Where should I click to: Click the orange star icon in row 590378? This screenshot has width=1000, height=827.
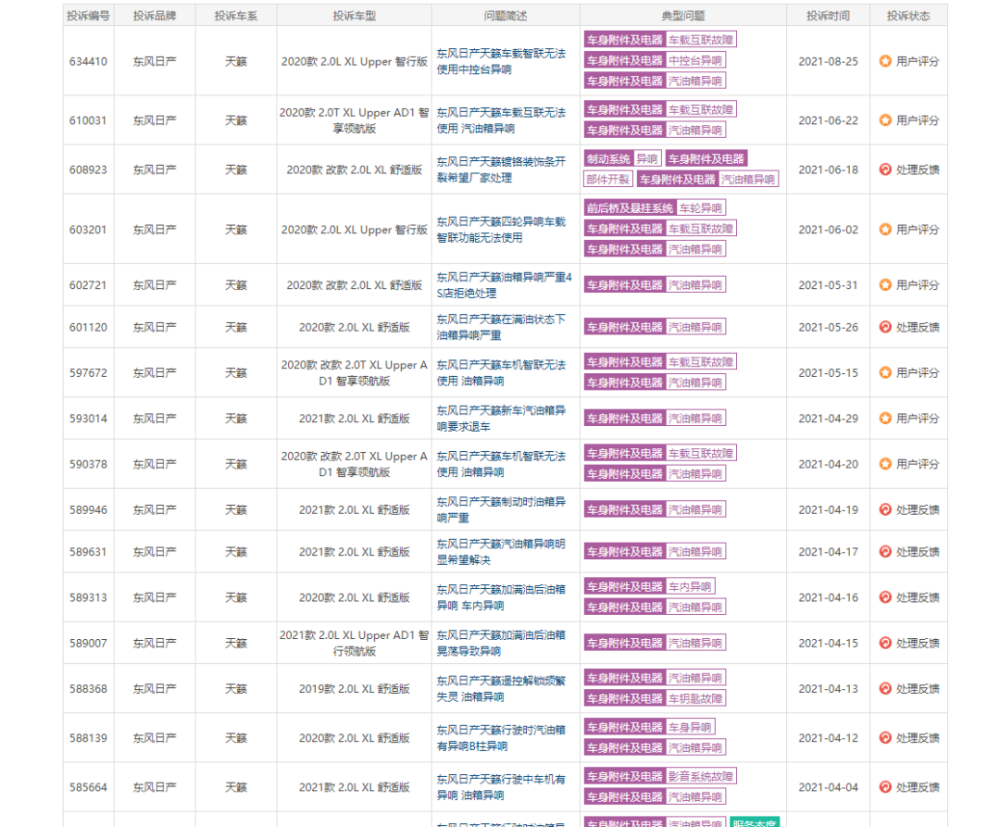pyautogui.click(x=885, y=464)
